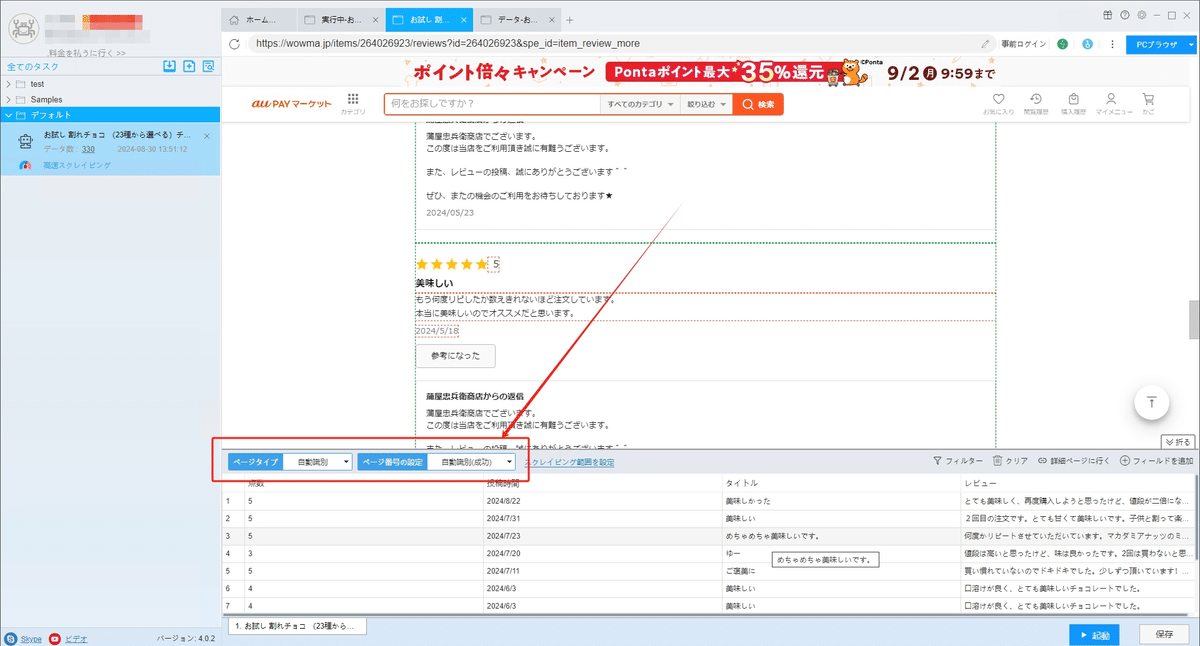Open the ページタイプ 自動識別 dropdown
This screenshot has height=646, width=1200.
point(318,462)
